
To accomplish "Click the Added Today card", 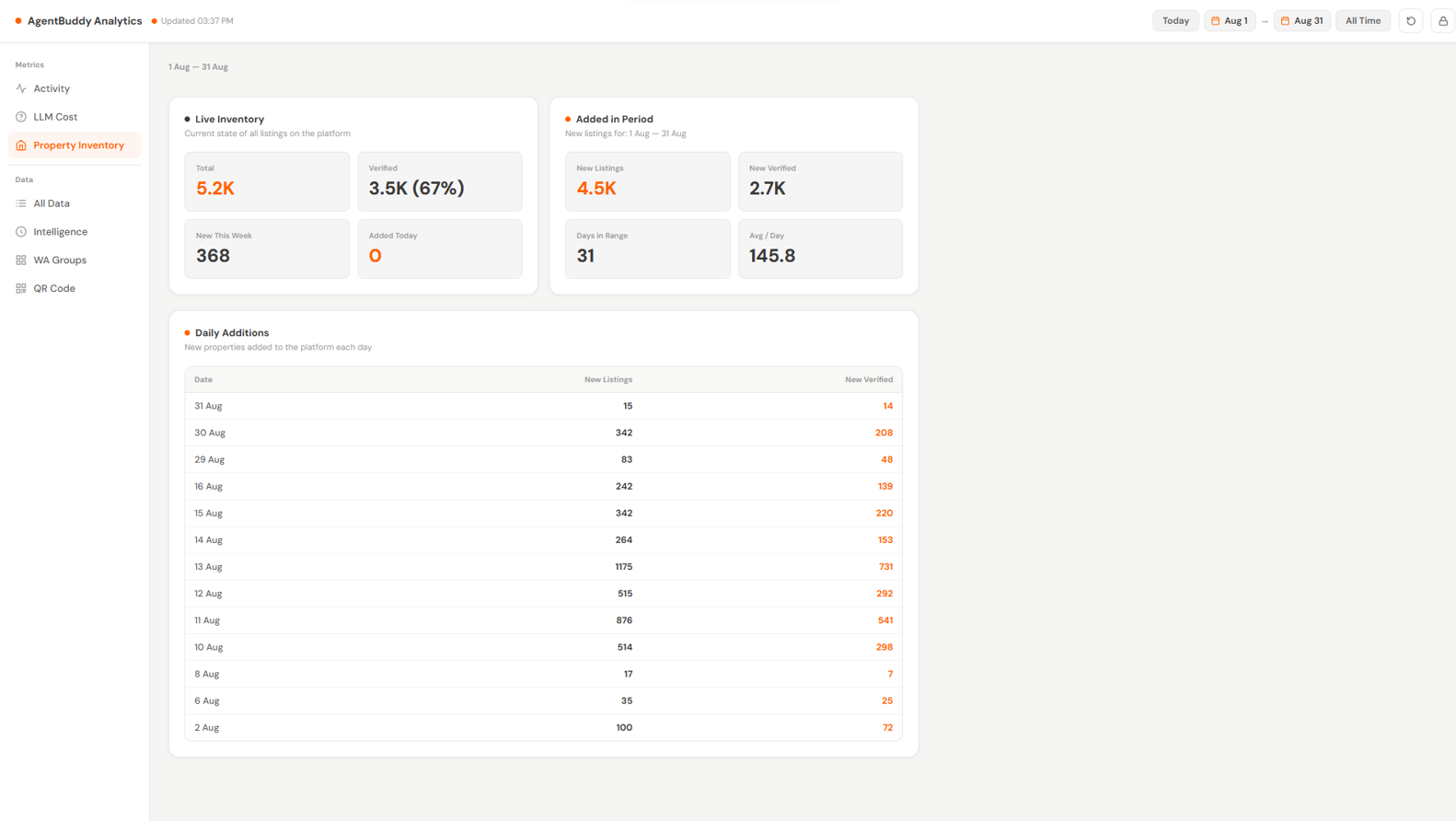I will click(440, 249).
